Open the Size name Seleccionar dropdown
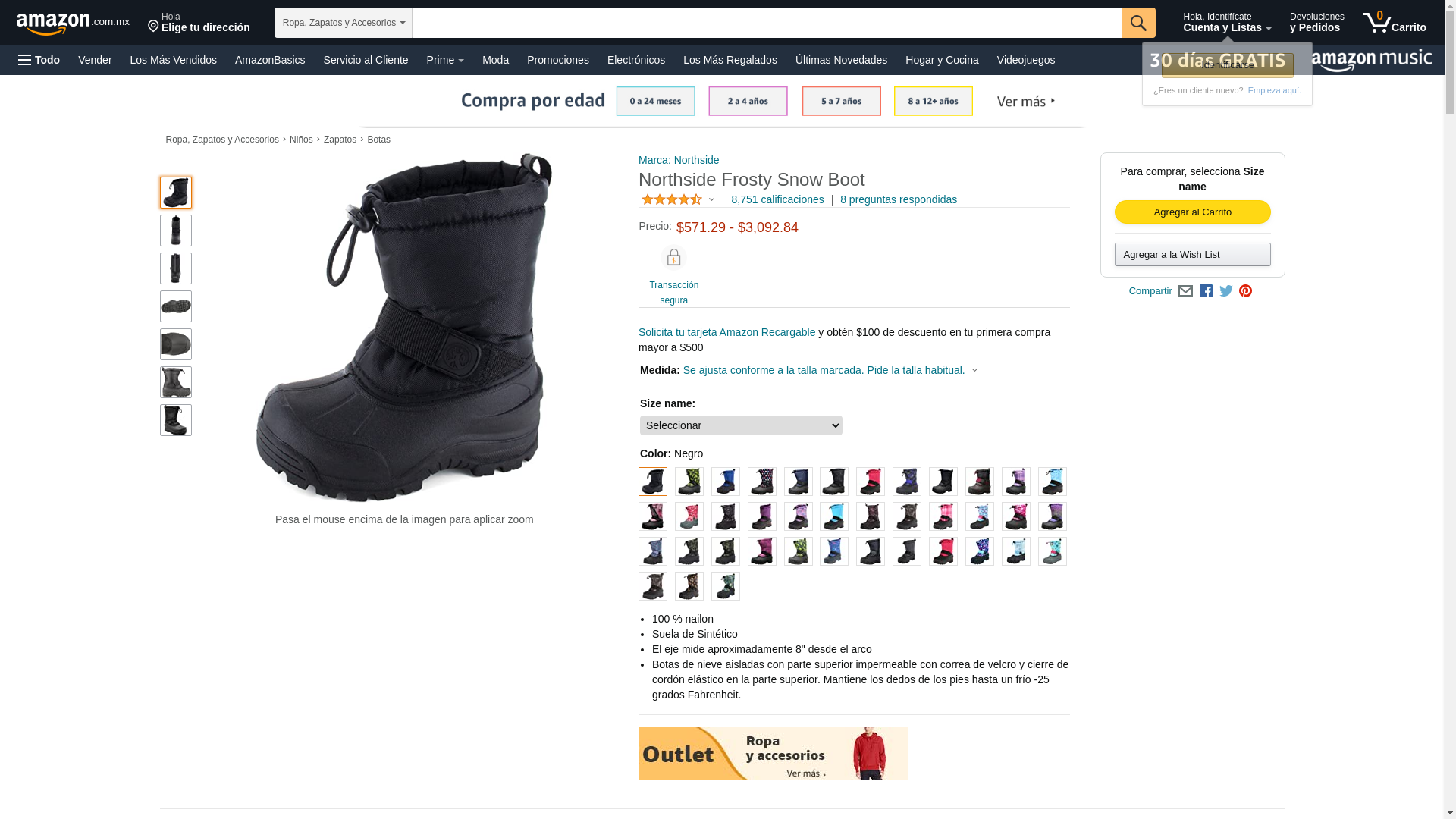 coord(741,425)
